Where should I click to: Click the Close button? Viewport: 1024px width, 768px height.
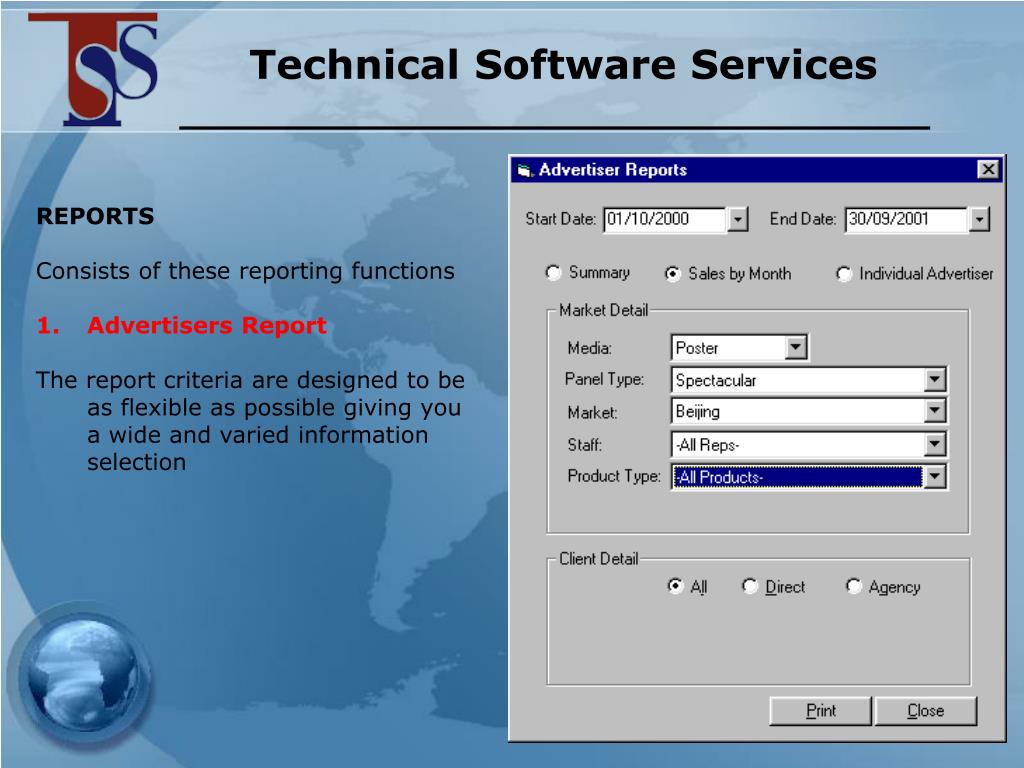coord(925,711)
